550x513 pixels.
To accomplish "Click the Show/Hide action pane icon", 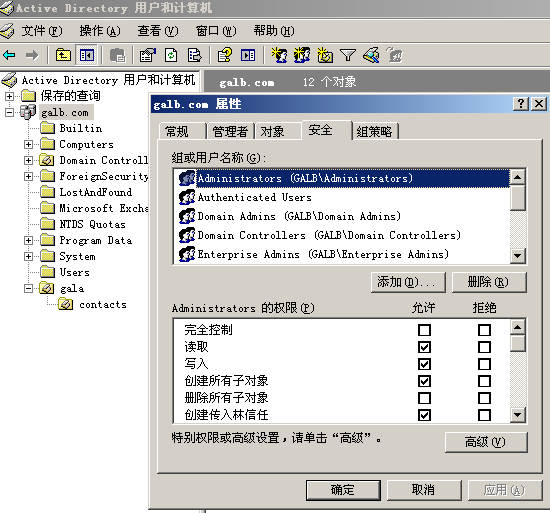I will coord(248,55).
